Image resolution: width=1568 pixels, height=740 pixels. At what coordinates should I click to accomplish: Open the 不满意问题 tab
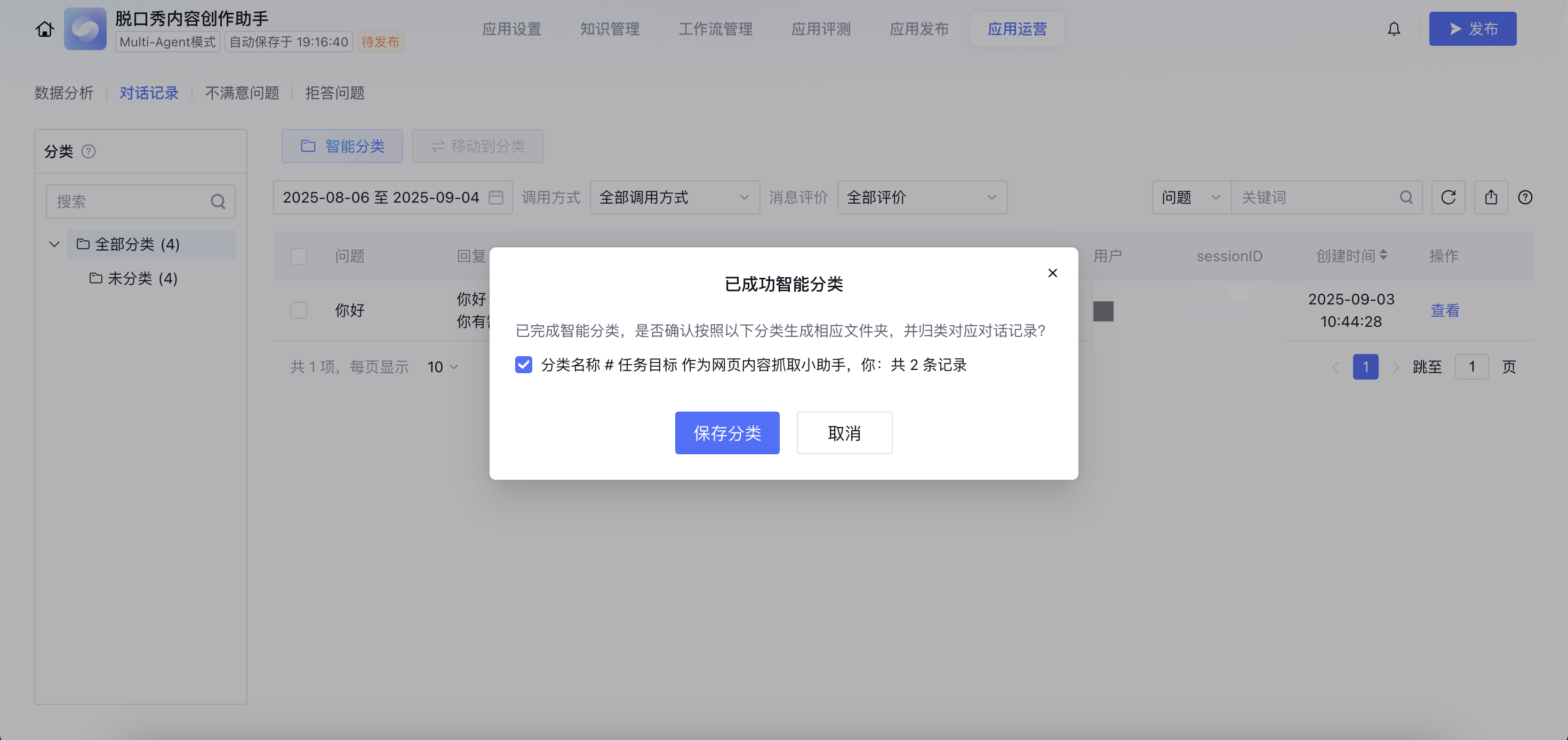tap(242, 93)
